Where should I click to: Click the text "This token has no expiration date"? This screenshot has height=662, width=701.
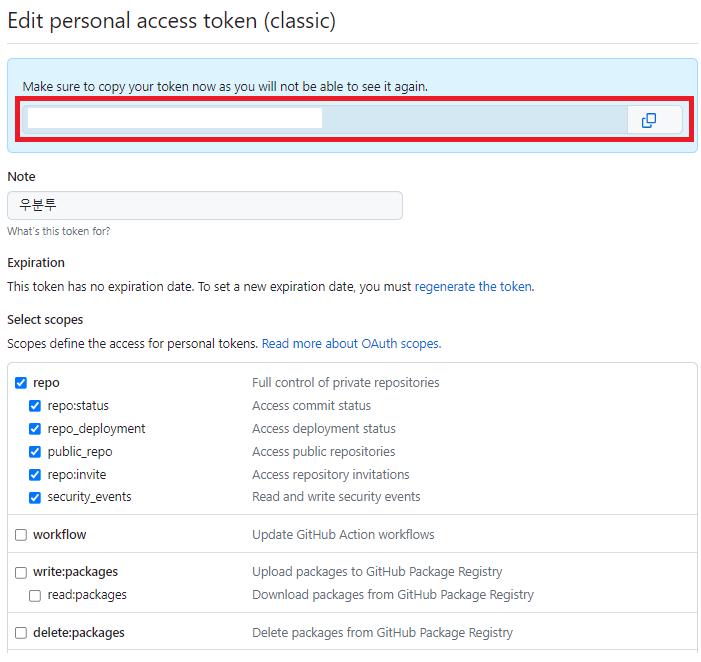coord(100,287)
